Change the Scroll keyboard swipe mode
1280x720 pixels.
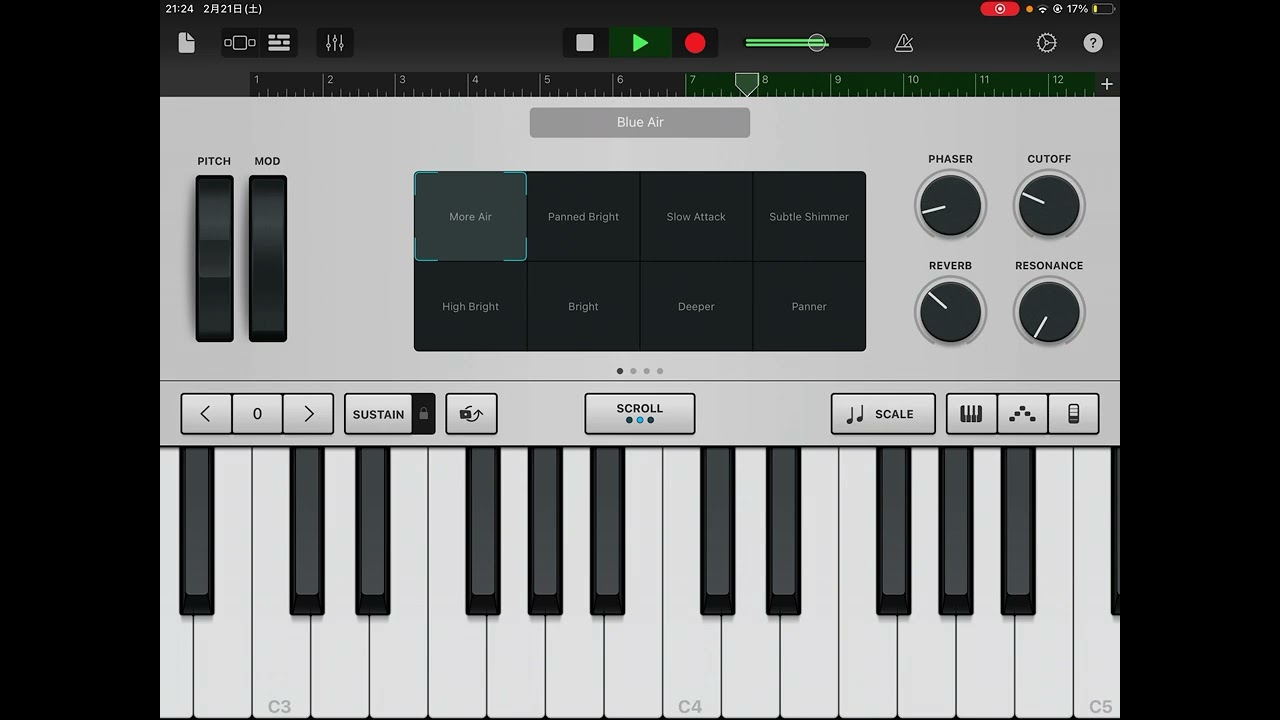click(x=640, y=414)
